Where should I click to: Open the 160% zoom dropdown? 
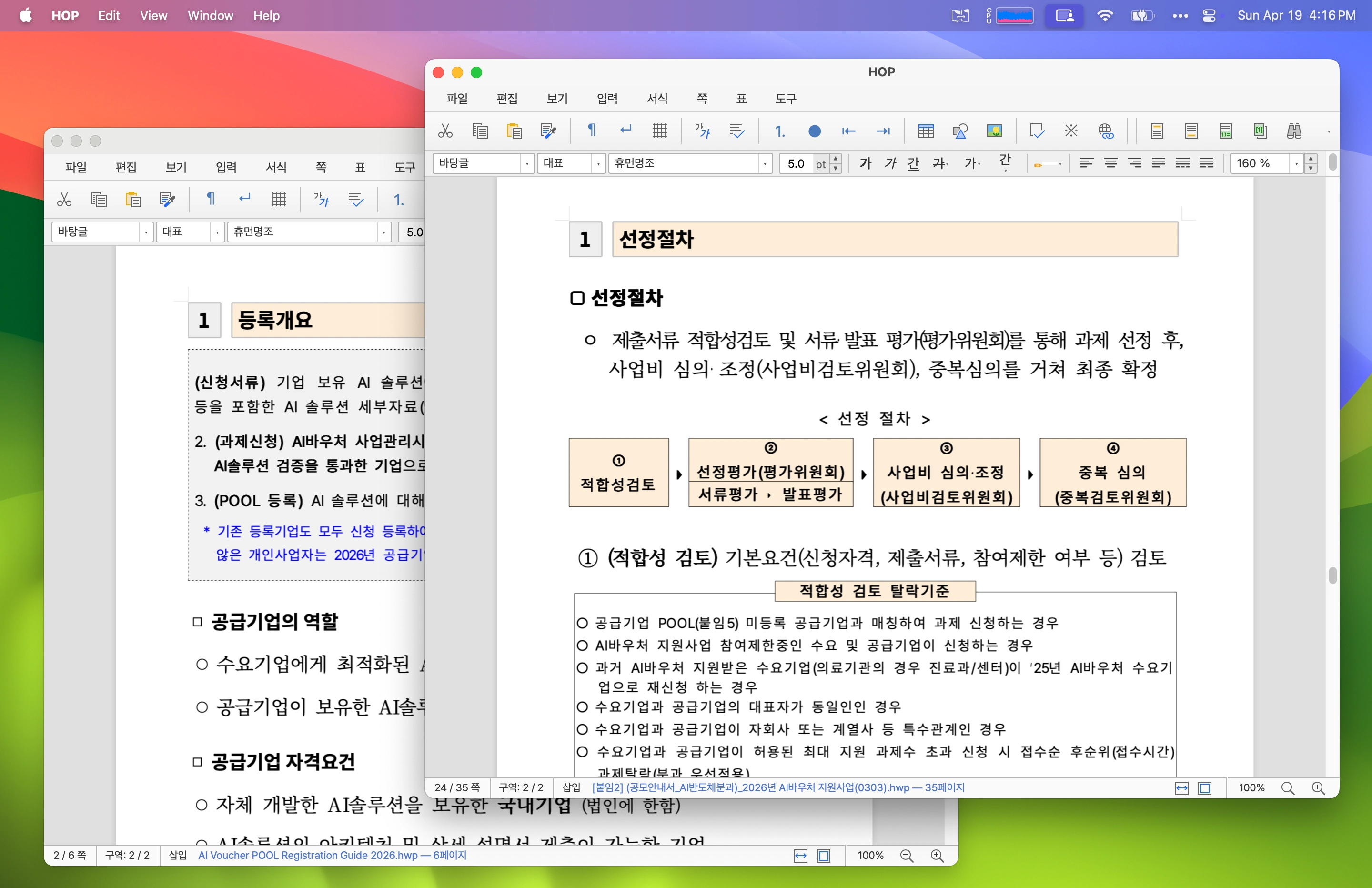[x=1296, y=163]
